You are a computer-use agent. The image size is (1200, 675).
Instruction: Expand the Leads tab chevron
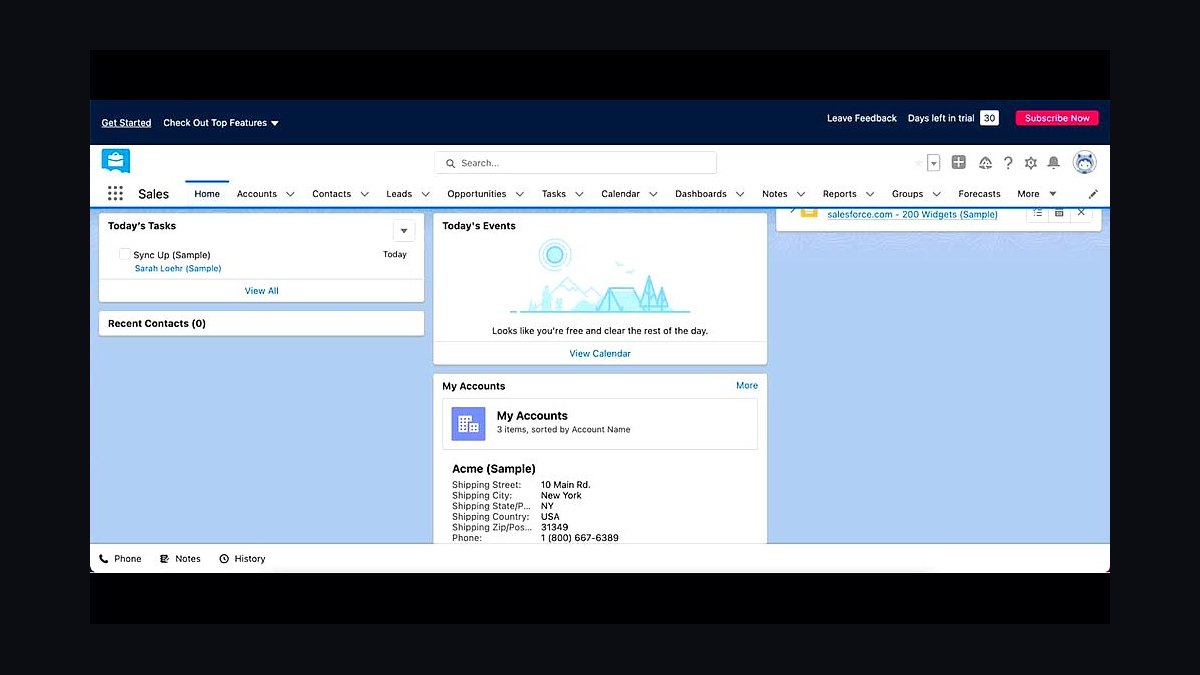(x=425, y=194)
